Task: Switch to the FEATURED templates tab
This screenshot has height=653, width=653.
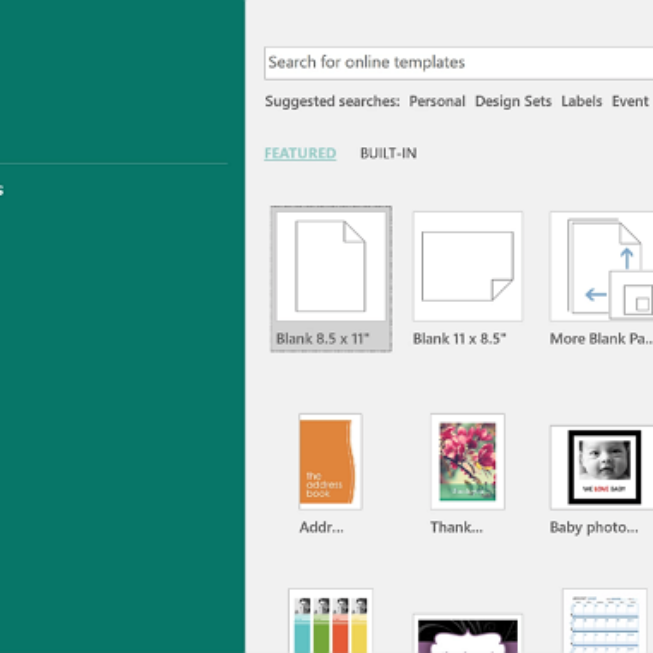Action: point(300,153)
